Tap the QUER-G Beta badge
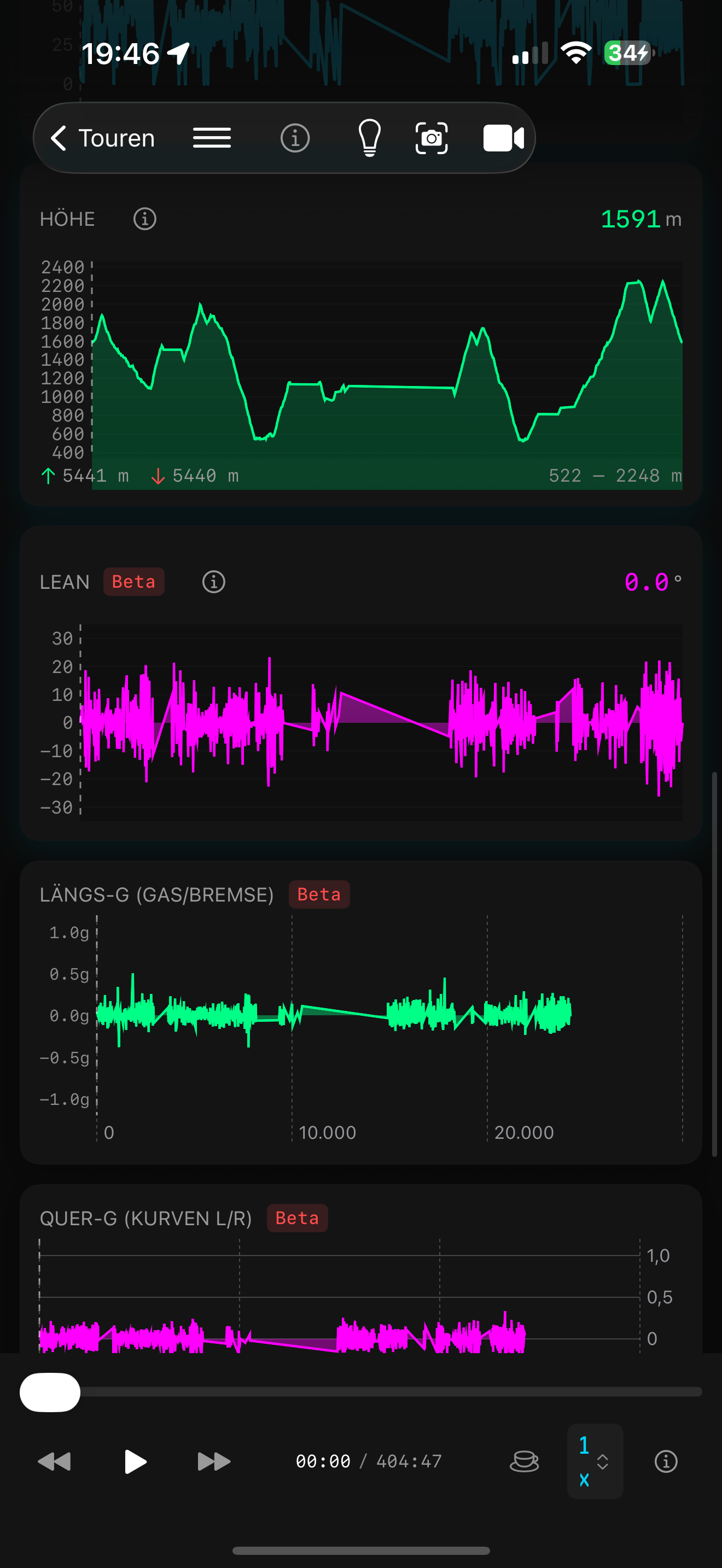 coord(297,1218)
